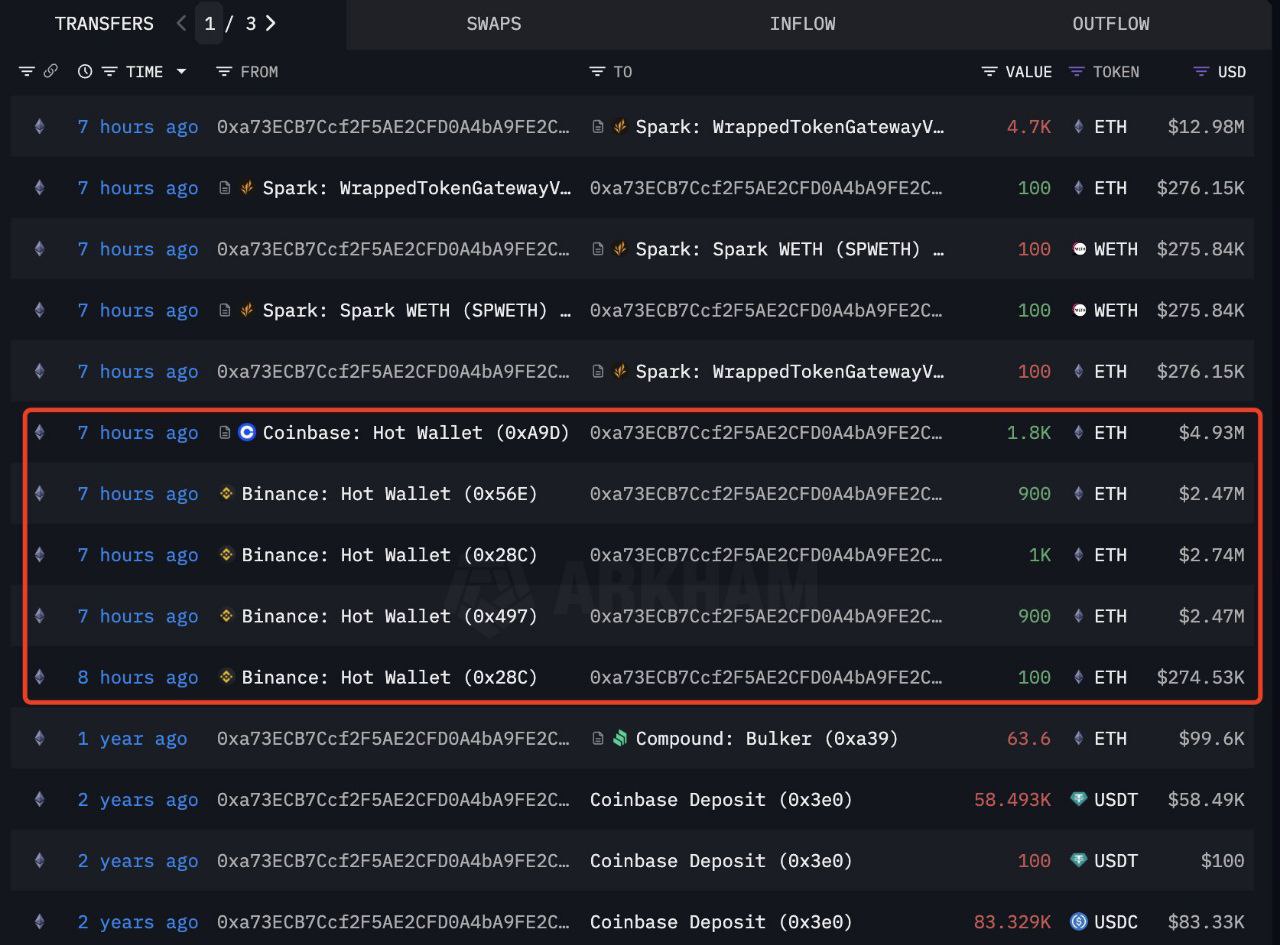Image resolution: width=1280 pixels, height=945 pixels.
Task: Click Ethereum chain icon in 1 year ago row
Action: click(40, 739)
